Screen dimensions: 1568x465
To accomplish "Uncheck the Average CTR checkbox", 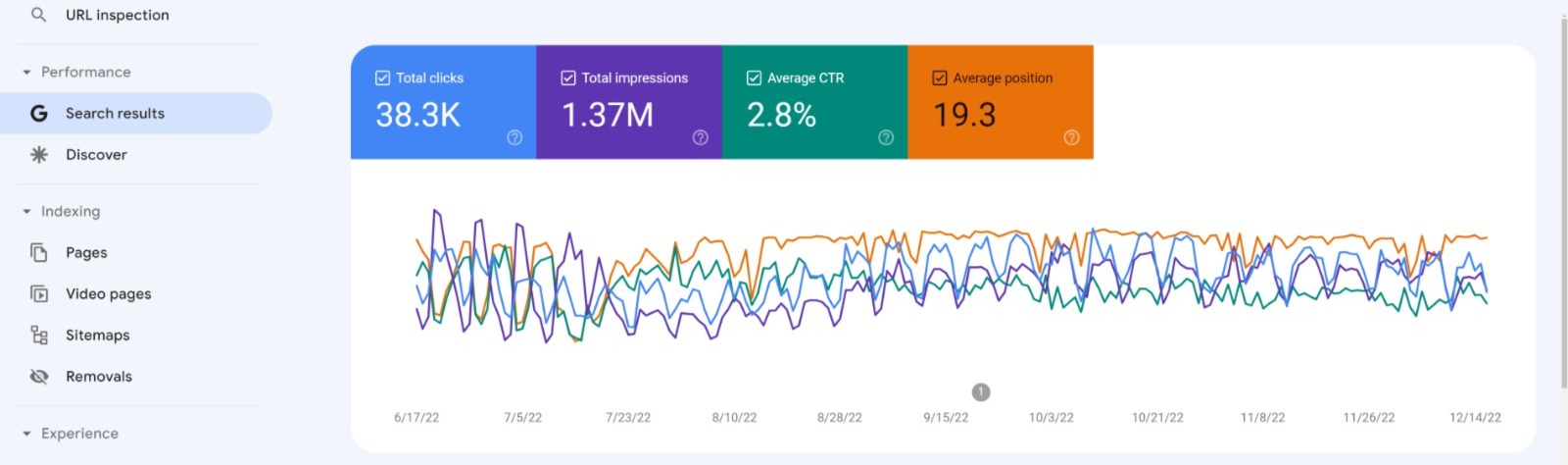I will (754, 77).
